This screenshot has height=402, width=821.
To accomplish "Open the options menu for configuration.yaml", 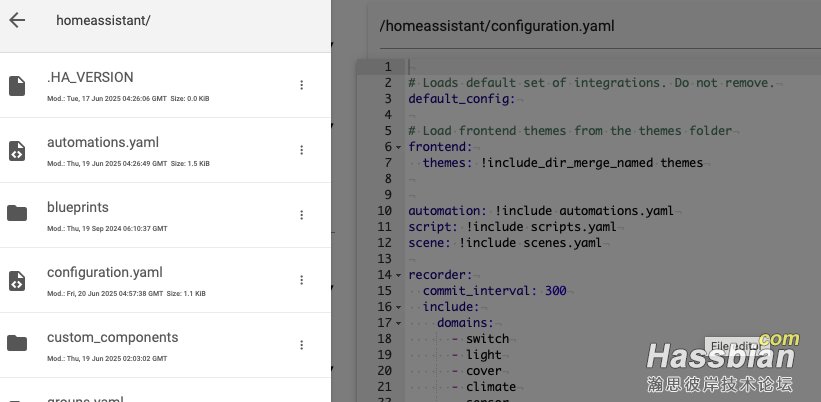I will (x=302, y=280).
